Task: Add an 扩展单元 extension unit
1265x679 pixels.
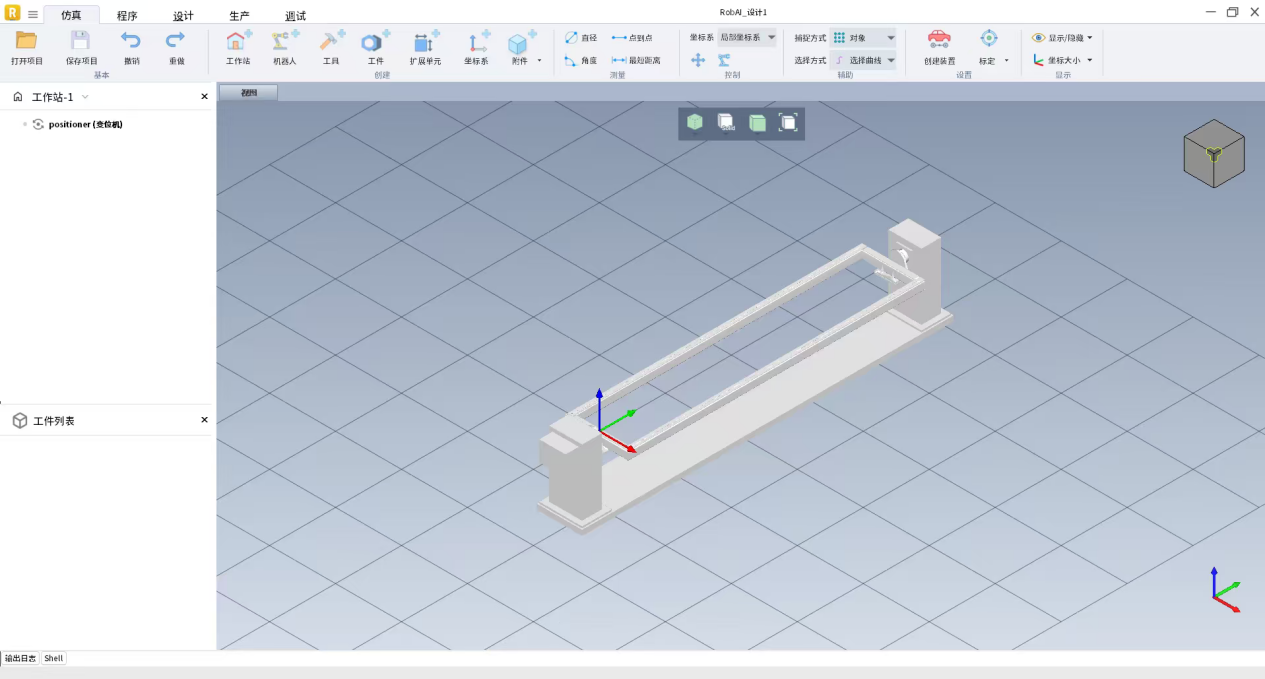Action: click(425, 42)
